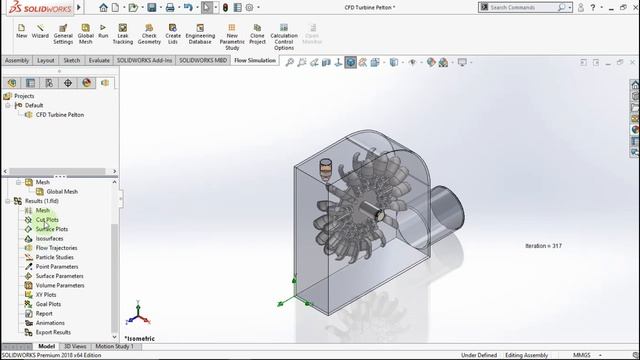Start Leak Tracking

(122, 34)
